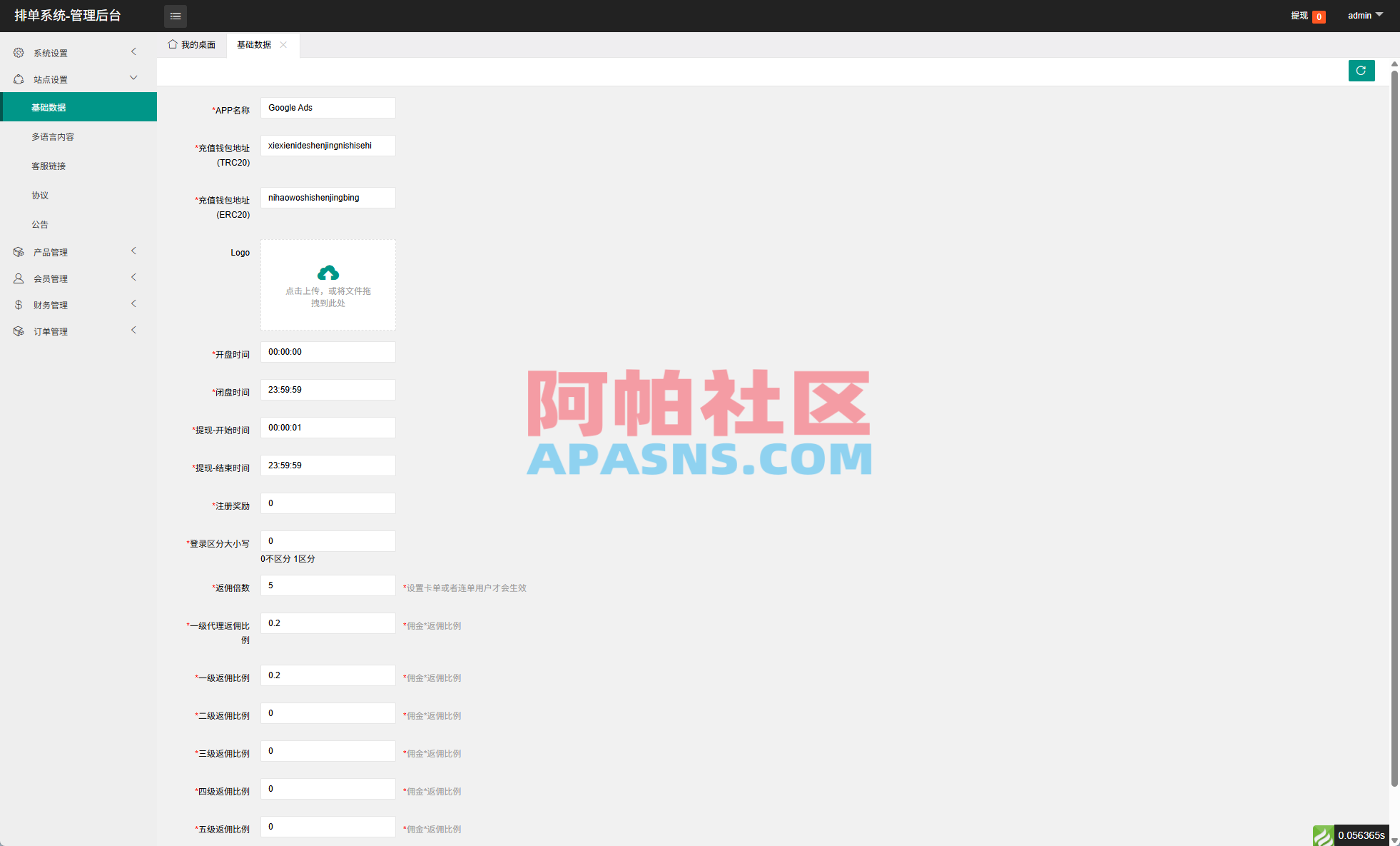Click the green status icon bottom right
The width and height of the screenshot is (1400, 846).
[x=1322, y=835]
